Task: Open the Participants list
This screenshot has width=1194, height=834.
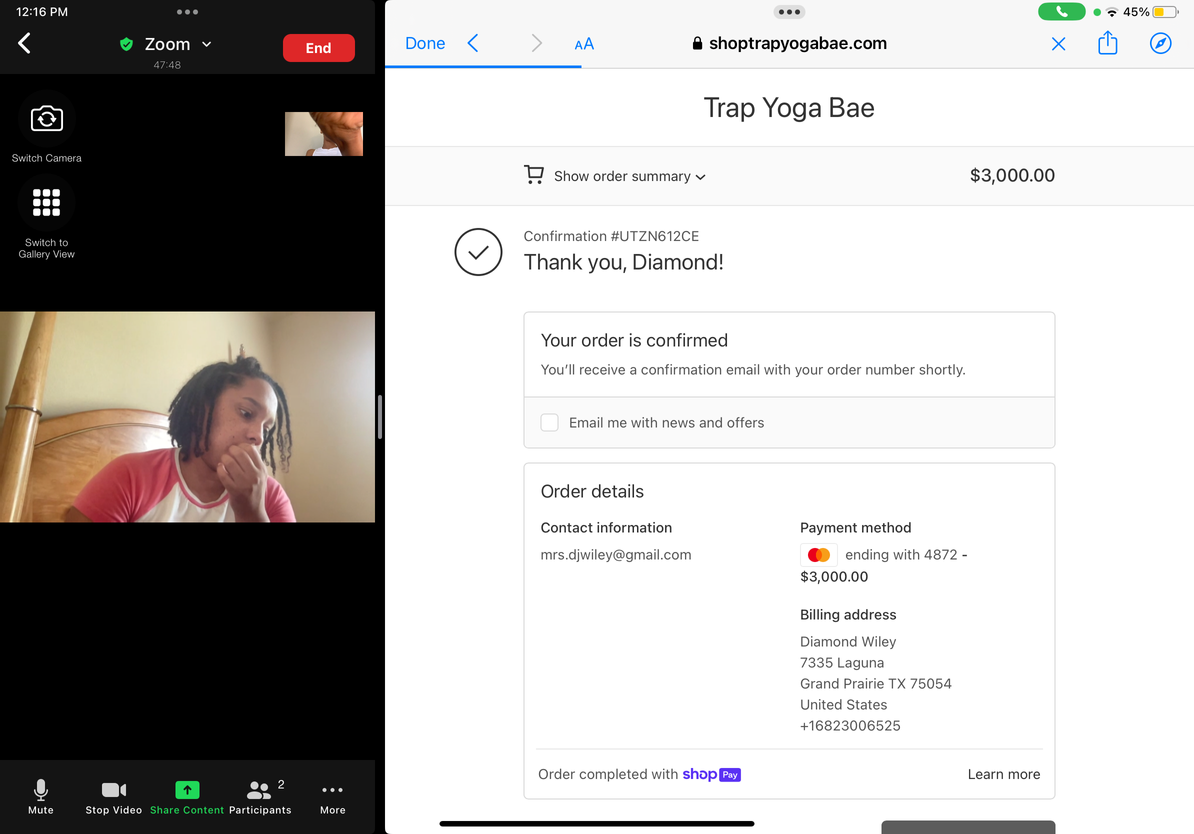Action: pos(260,797)
